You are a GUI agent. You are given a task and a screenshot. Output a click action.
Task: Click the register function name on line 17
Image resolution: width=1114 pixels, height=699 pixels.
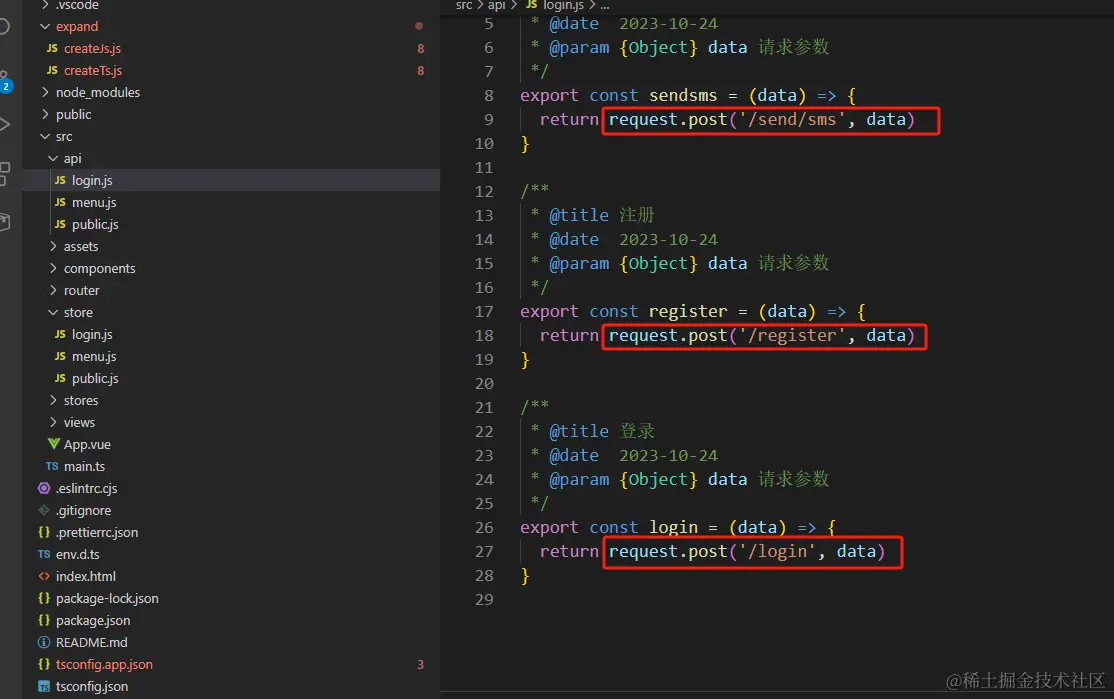(x=688, y=312)
